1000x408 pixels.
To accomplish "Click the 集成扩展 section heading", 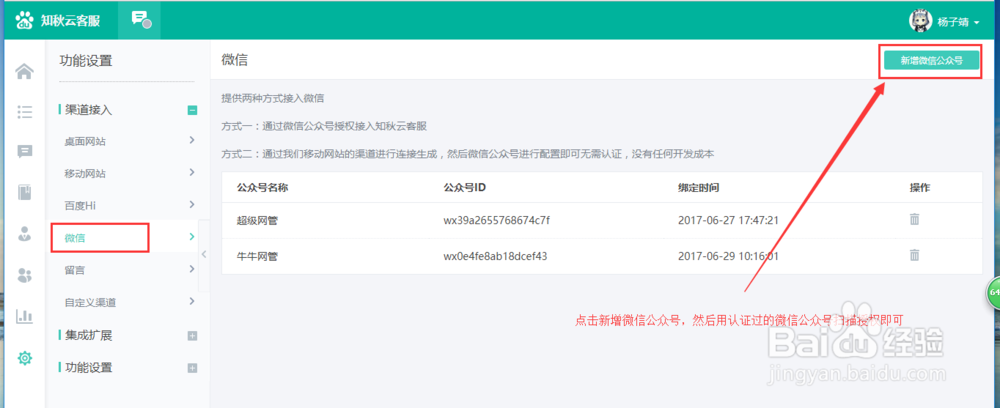I will (x=88, y=335).
